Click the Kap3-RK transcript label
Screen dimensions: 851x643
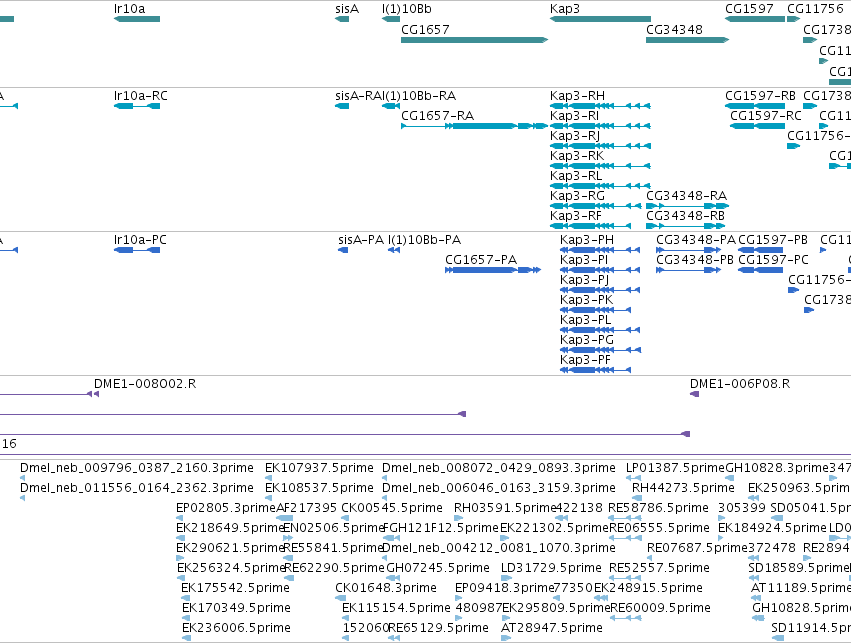click(577, 156)
